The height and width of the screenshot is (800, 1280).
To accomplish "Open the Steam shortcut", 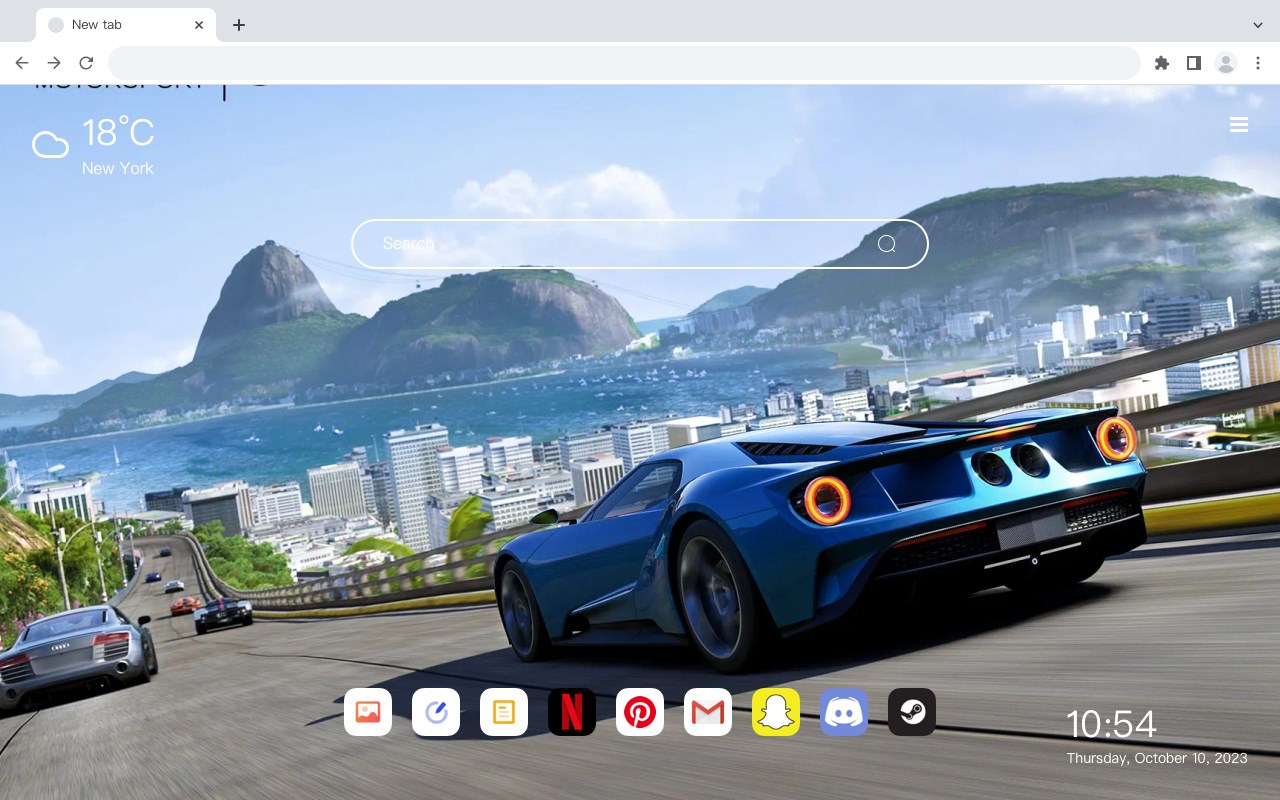I will [x=912, y=712].
